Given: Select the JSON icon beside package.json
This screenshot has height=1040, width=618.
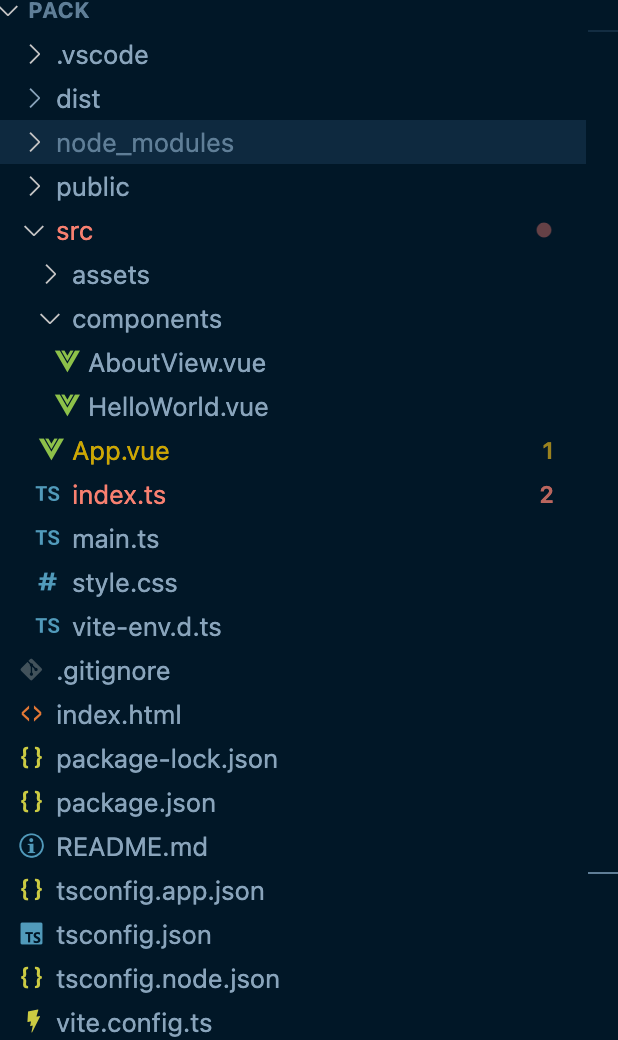Looking at the screenshot, I should 31,802.
